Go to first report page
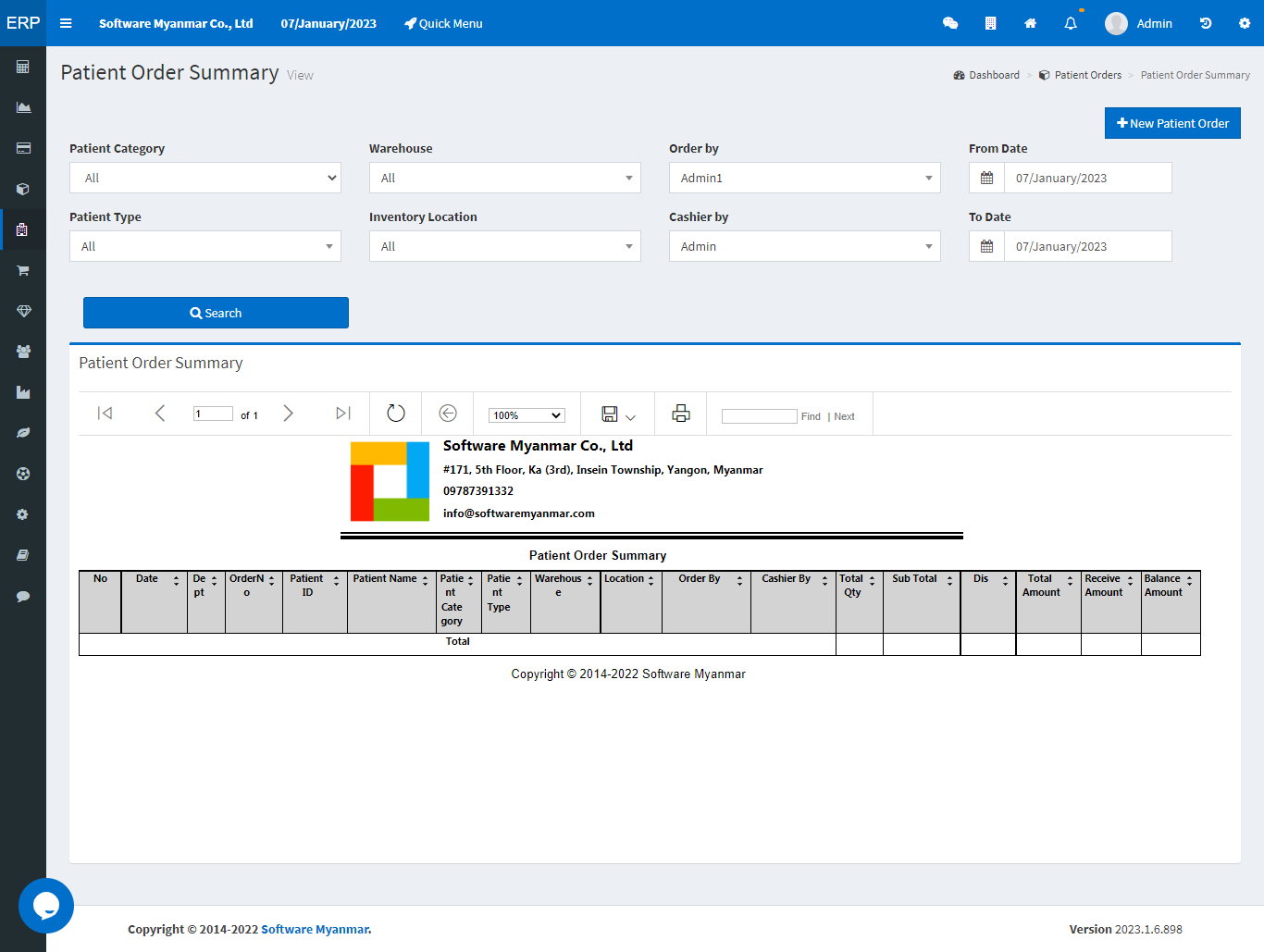 105,414
